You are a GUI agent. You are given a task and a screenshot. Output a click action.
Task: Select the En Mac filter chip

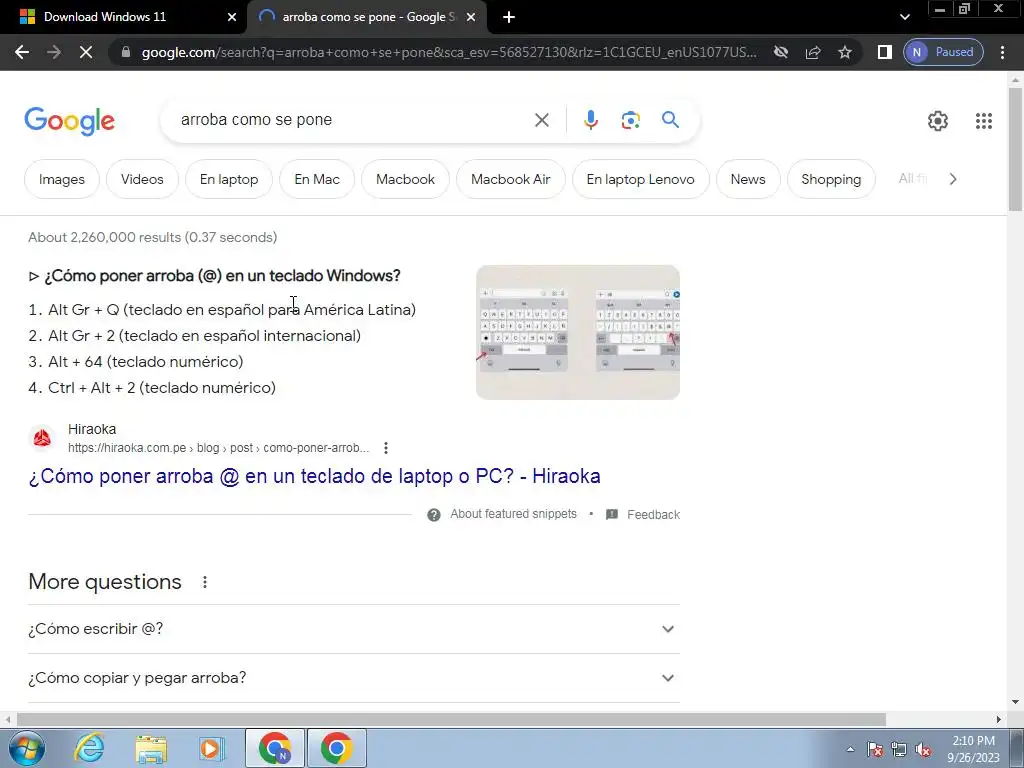(x=317, y=179)
